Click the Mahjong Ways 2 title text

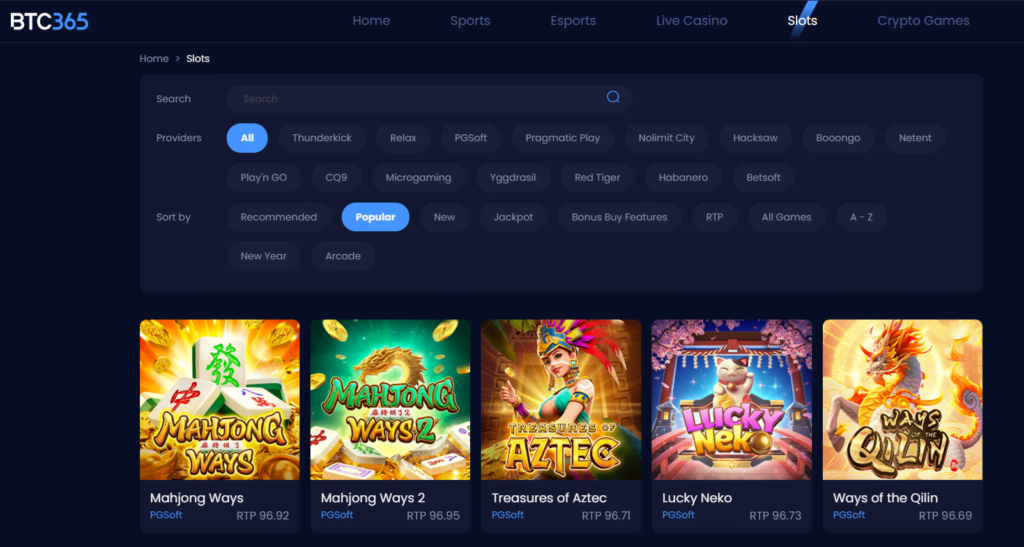point(373,498)
